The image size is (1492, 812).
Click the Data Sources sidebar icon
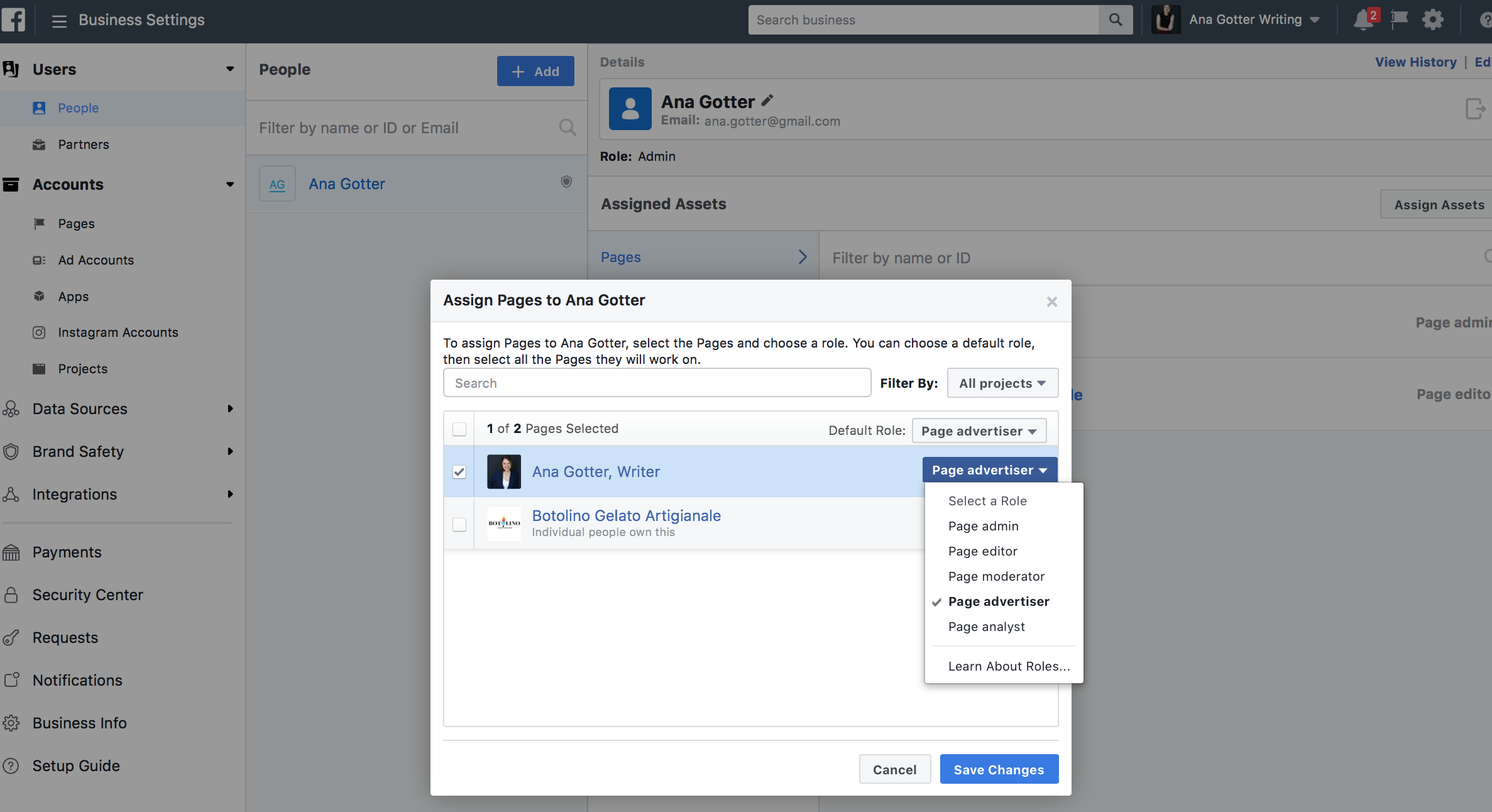click(11, 409)
